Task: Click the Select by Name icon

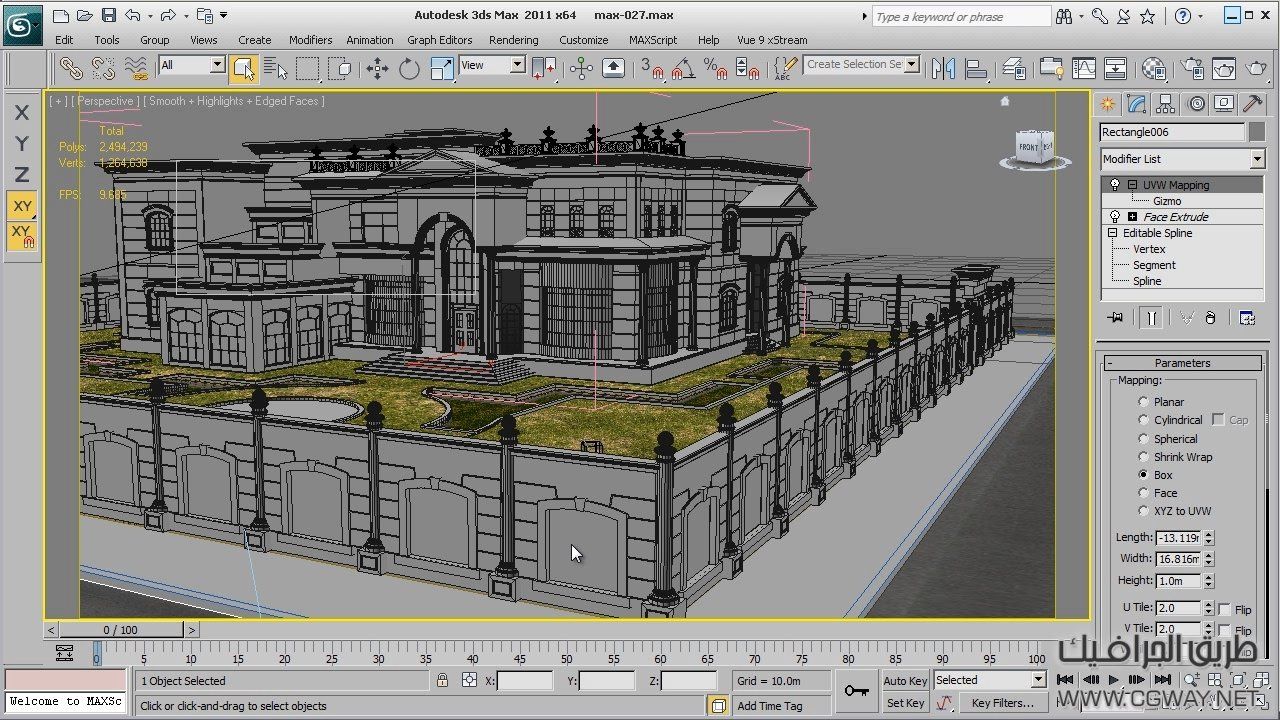Action: [x=275, y=68]
